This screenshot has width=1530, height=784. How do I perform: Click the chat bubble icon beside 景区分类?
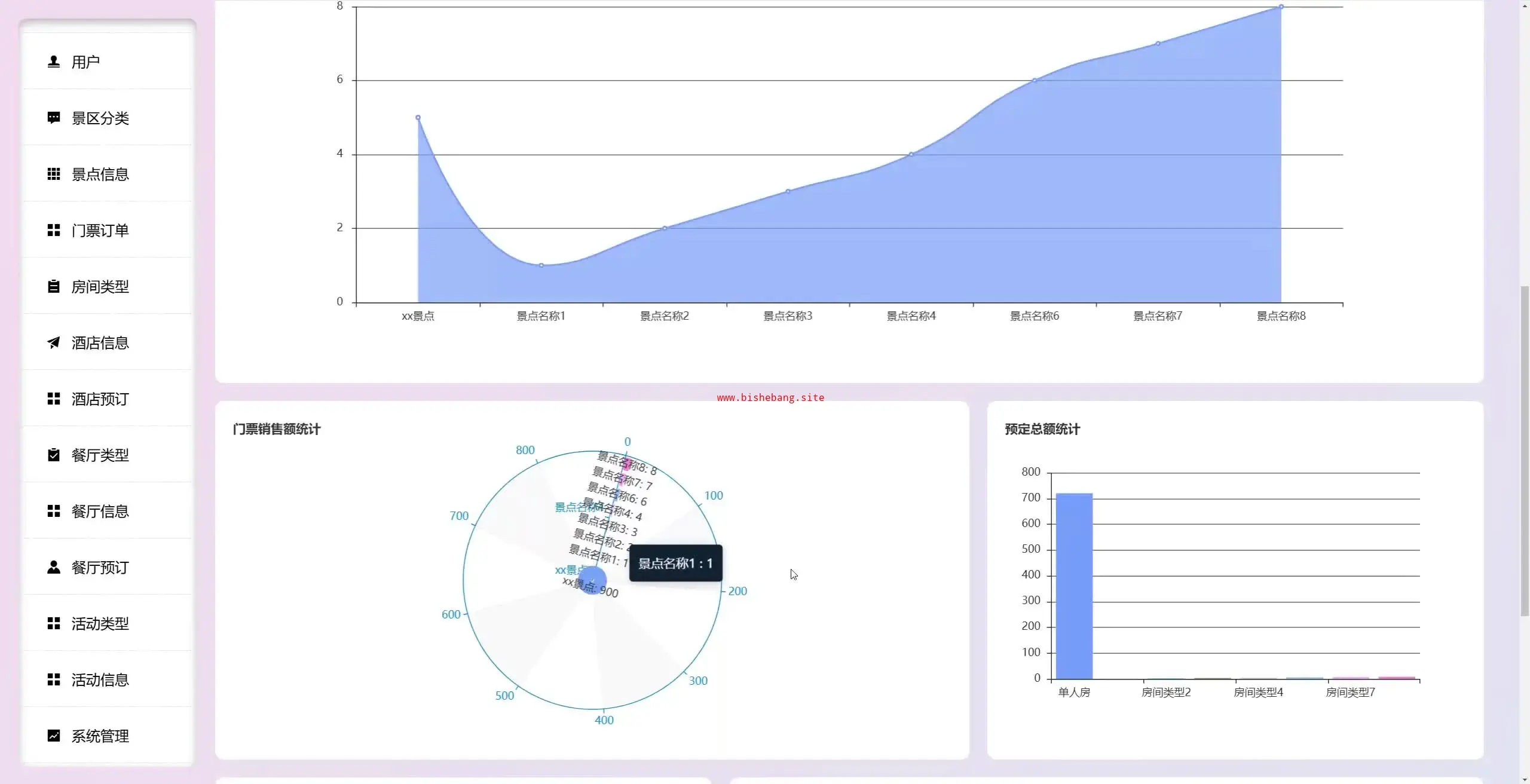[54, 118]
